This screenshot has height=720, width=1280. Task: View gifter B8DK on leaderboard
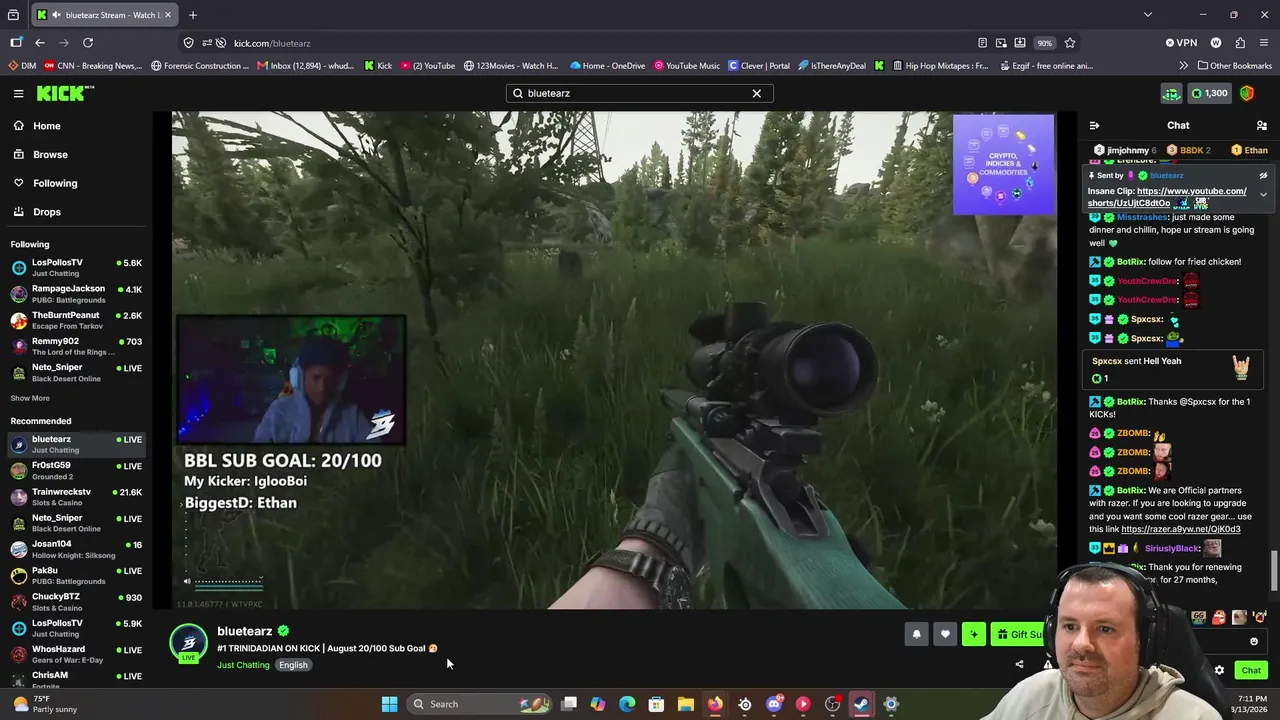(x=1188, y=150)
